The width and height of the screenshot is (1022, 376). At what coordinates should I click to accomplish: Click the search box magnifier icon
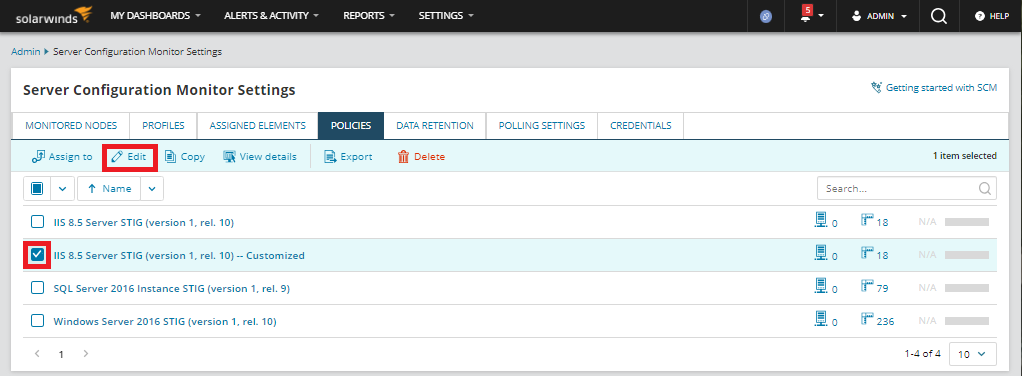click(x=985, y=188)
